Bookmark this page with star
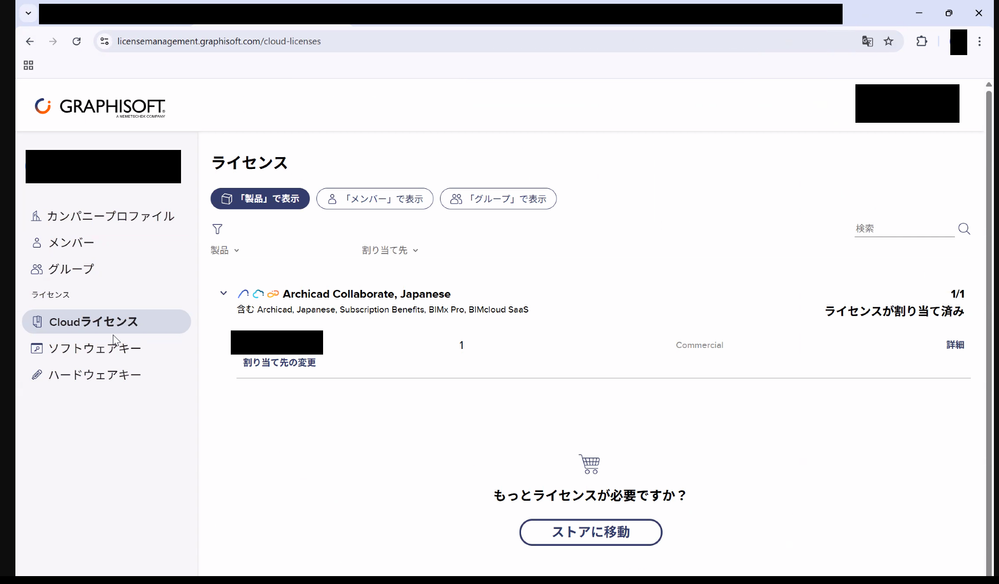The width and height of the screenshot is (999, 584). (888, 41)
